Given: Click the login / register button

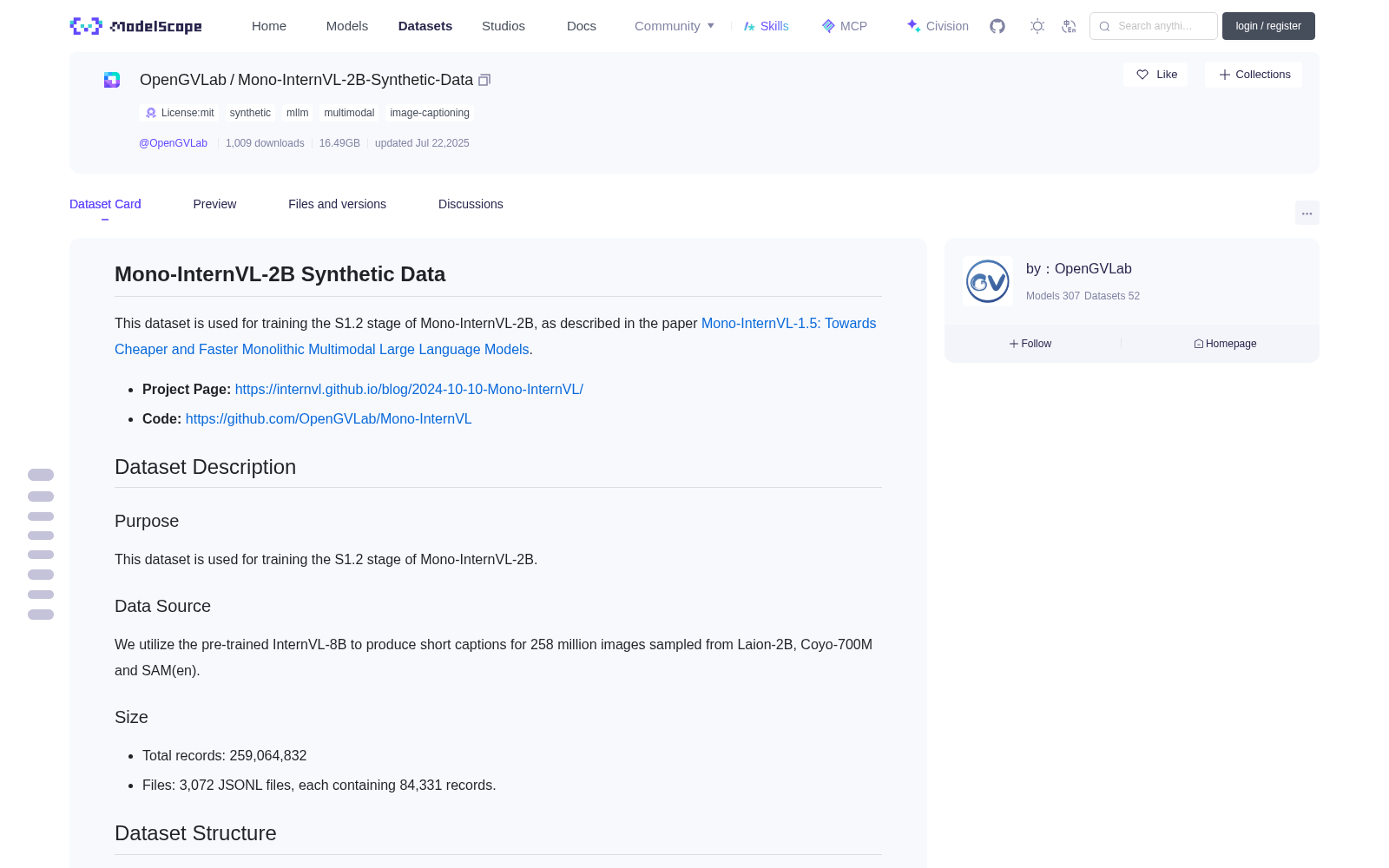Looking at the screenshot, I should (x=1268, y=26).
